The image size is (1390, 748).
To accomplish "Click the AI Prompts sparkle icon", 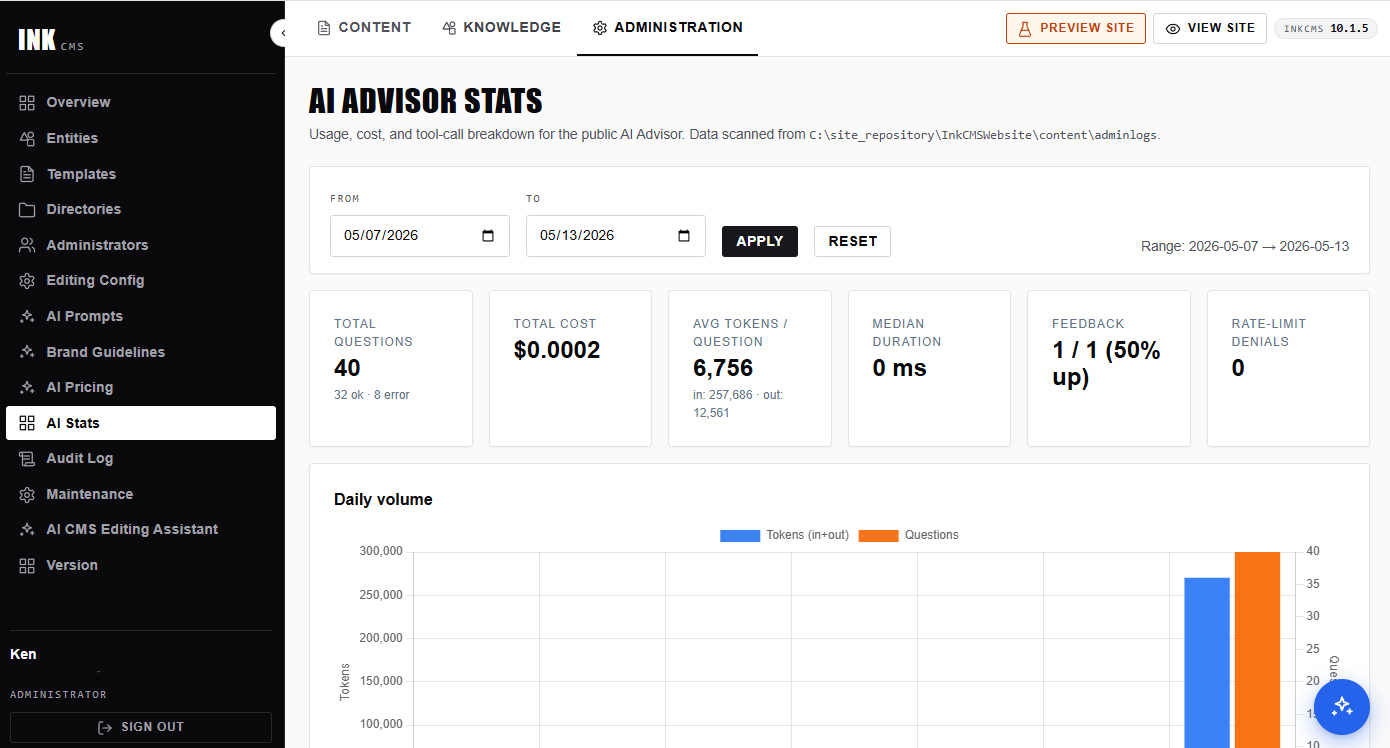I will point(27,316).
